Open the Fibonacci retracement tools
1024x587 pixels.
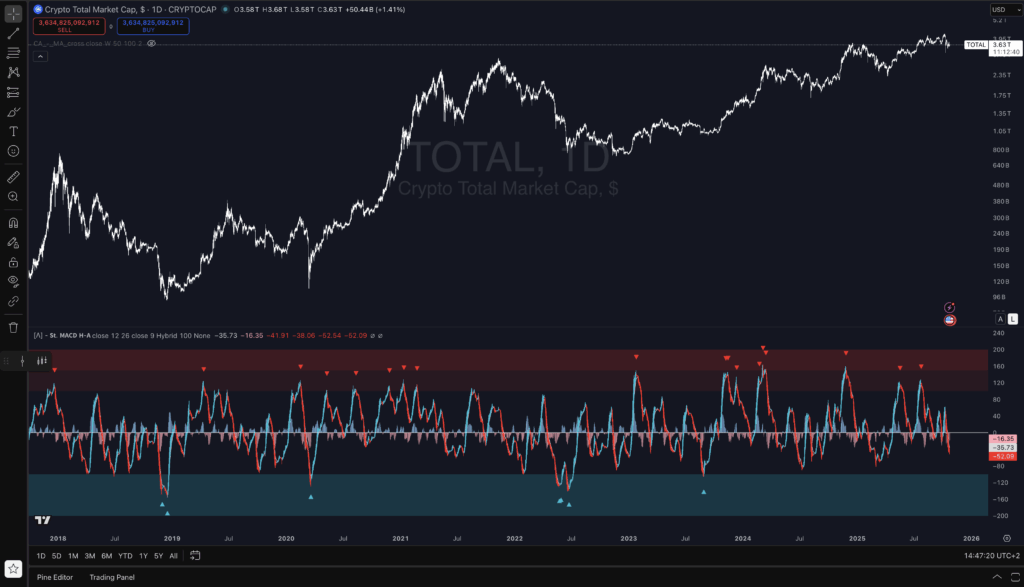[13, 53]
